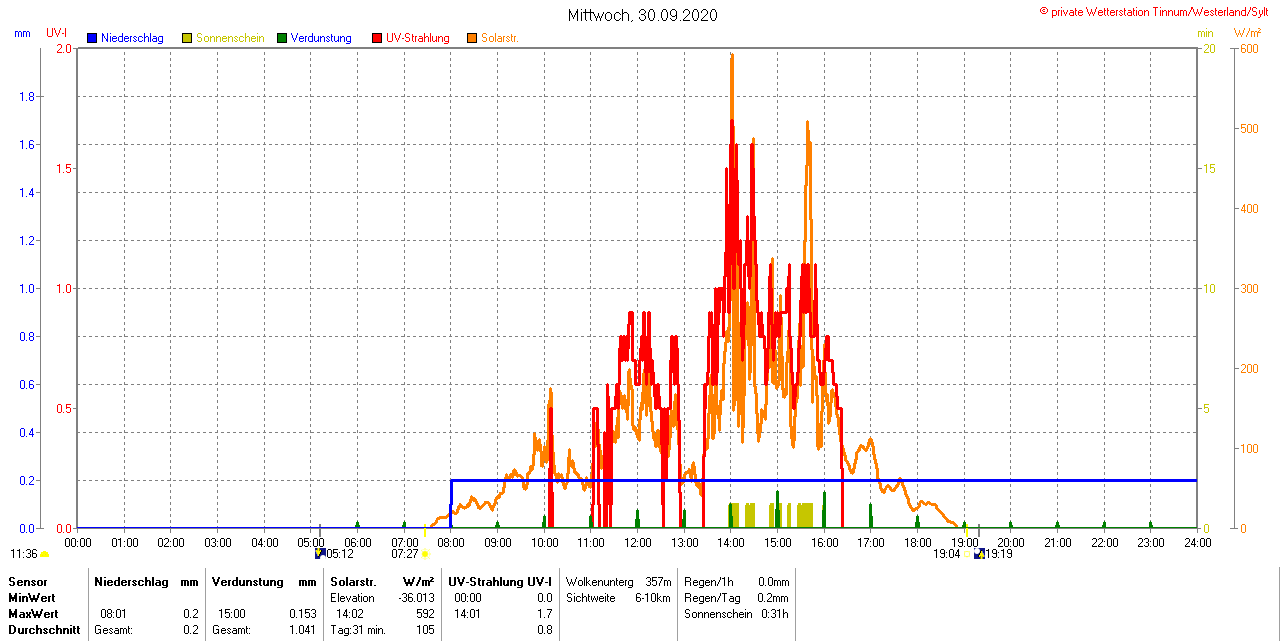Click the yellow sun icon beside 11:36
Image resolution: width=1280 pixels, height=641 pixels.
pyautogui.click(x=44, y=554)
